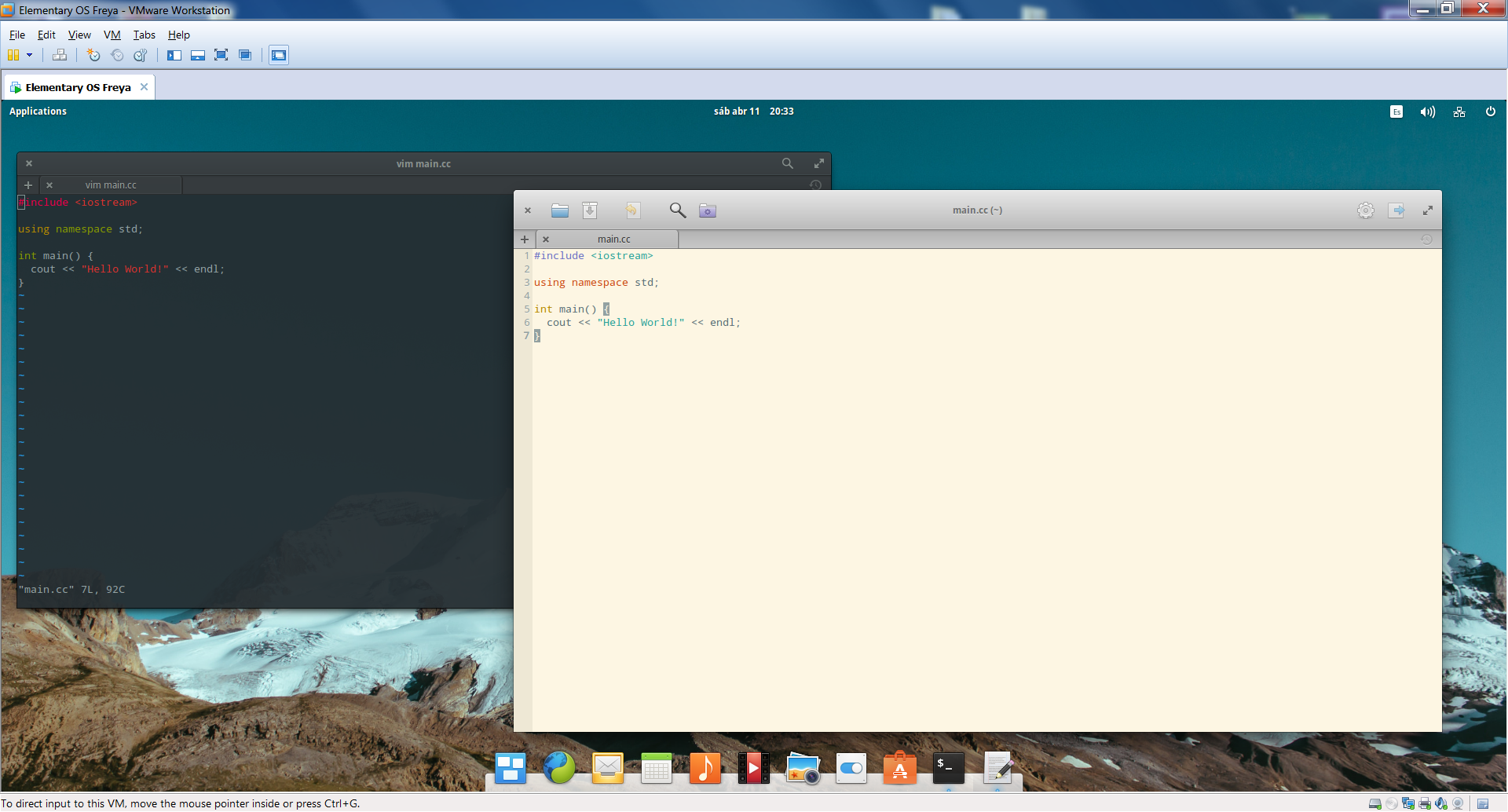Click on the "Hello World!" string in the editor
Screen dimensions: 1508x812
click(x=641, y=323)
